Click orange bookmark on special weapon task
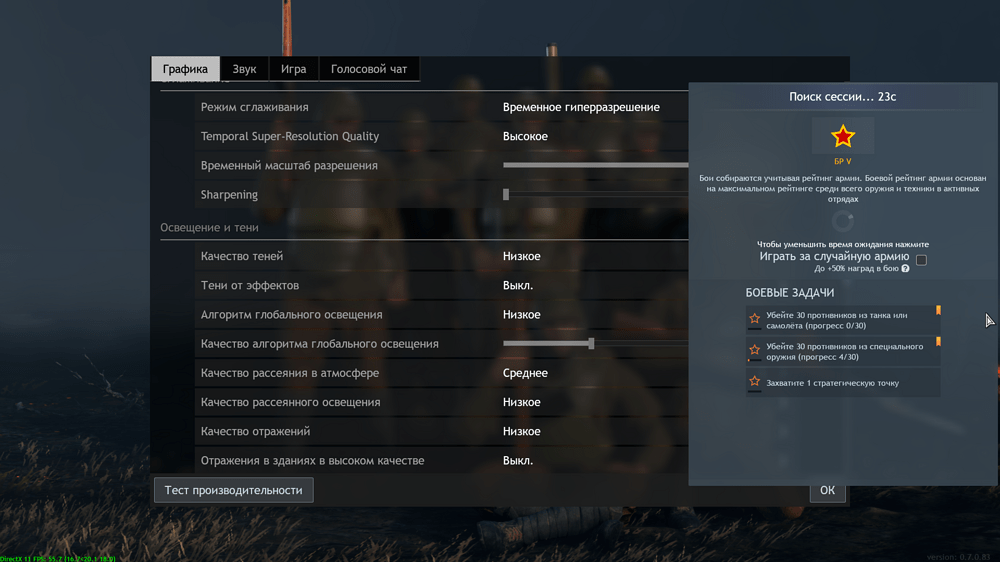1000x562 pixels. [x=938, y=342]
